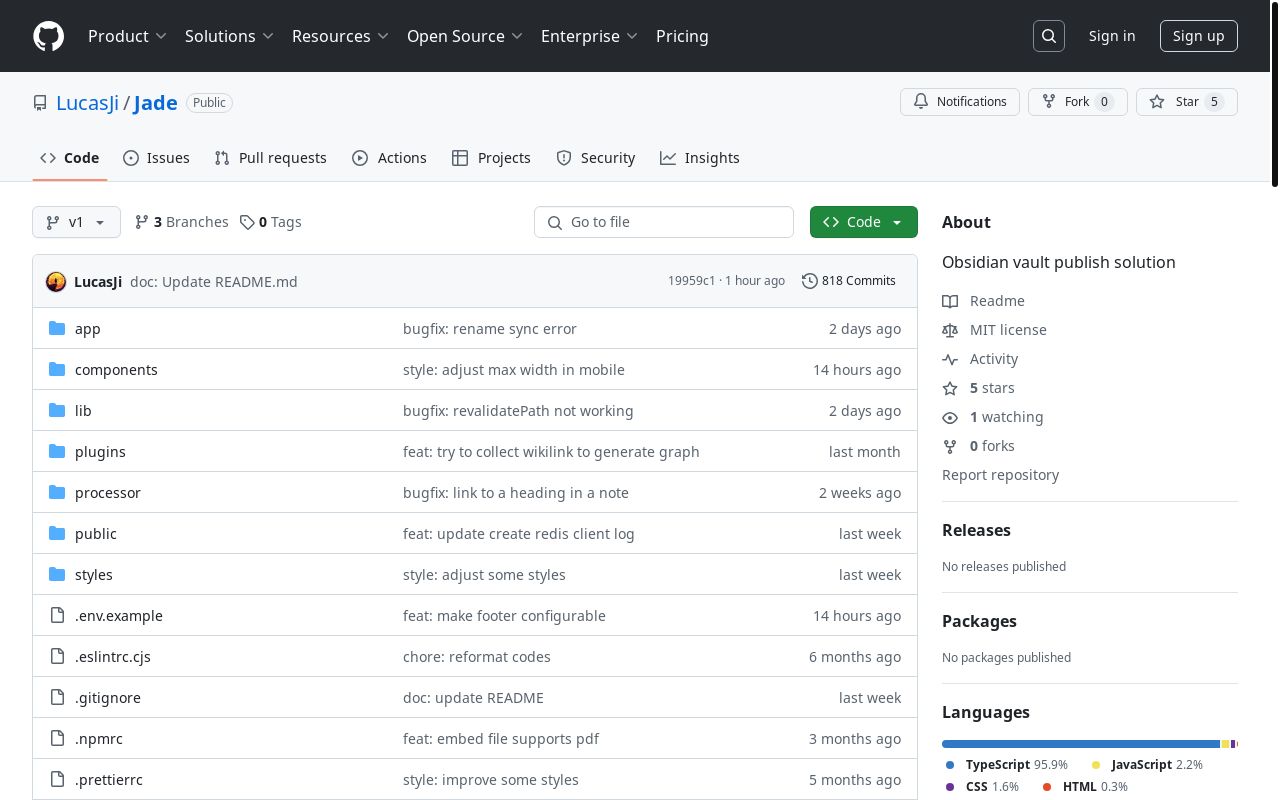Click the branches icon beside 3 Branches

point(142,222)
